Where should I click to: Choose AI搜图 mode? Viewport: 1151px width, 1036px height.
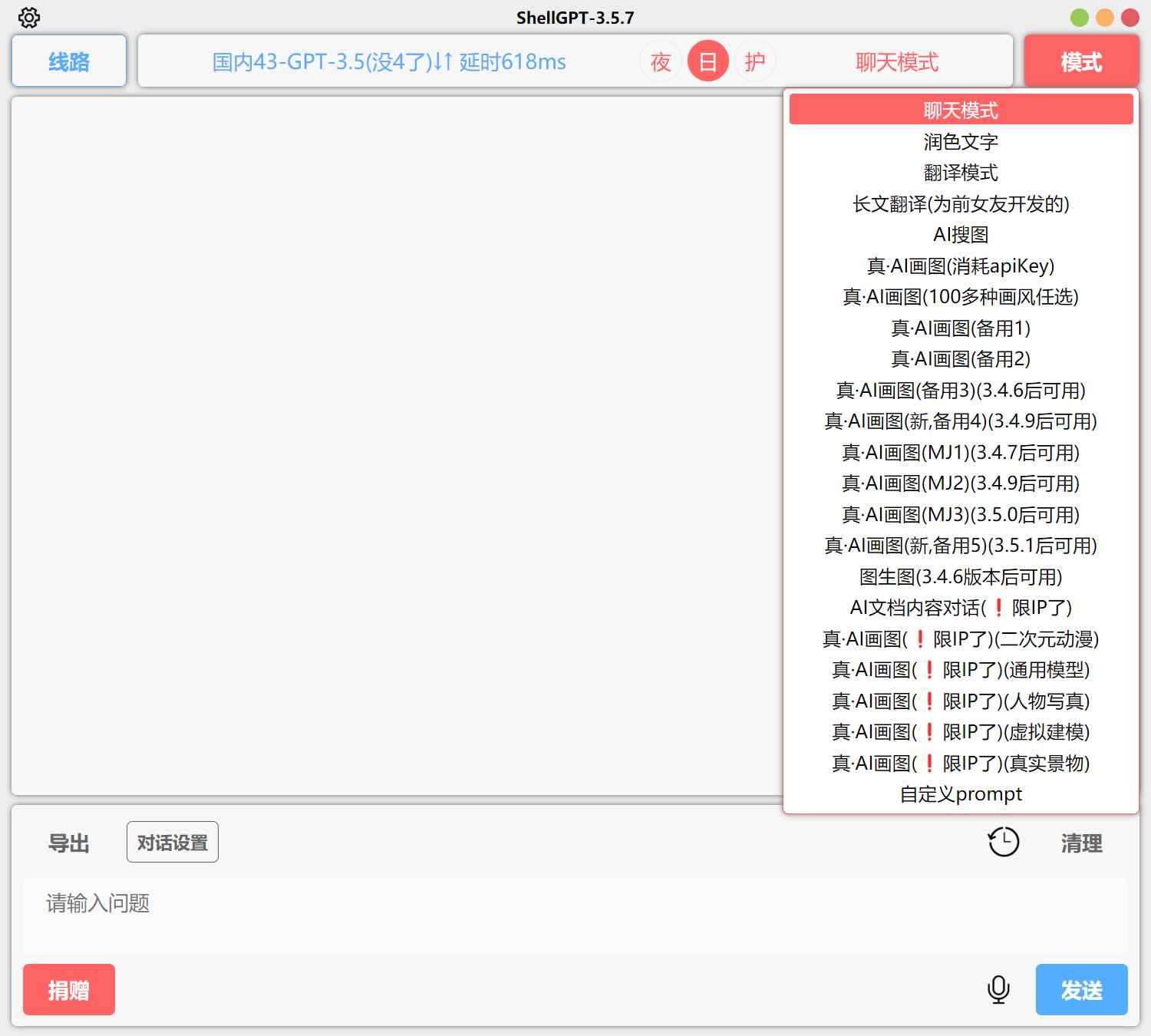[x=961, y=235]
